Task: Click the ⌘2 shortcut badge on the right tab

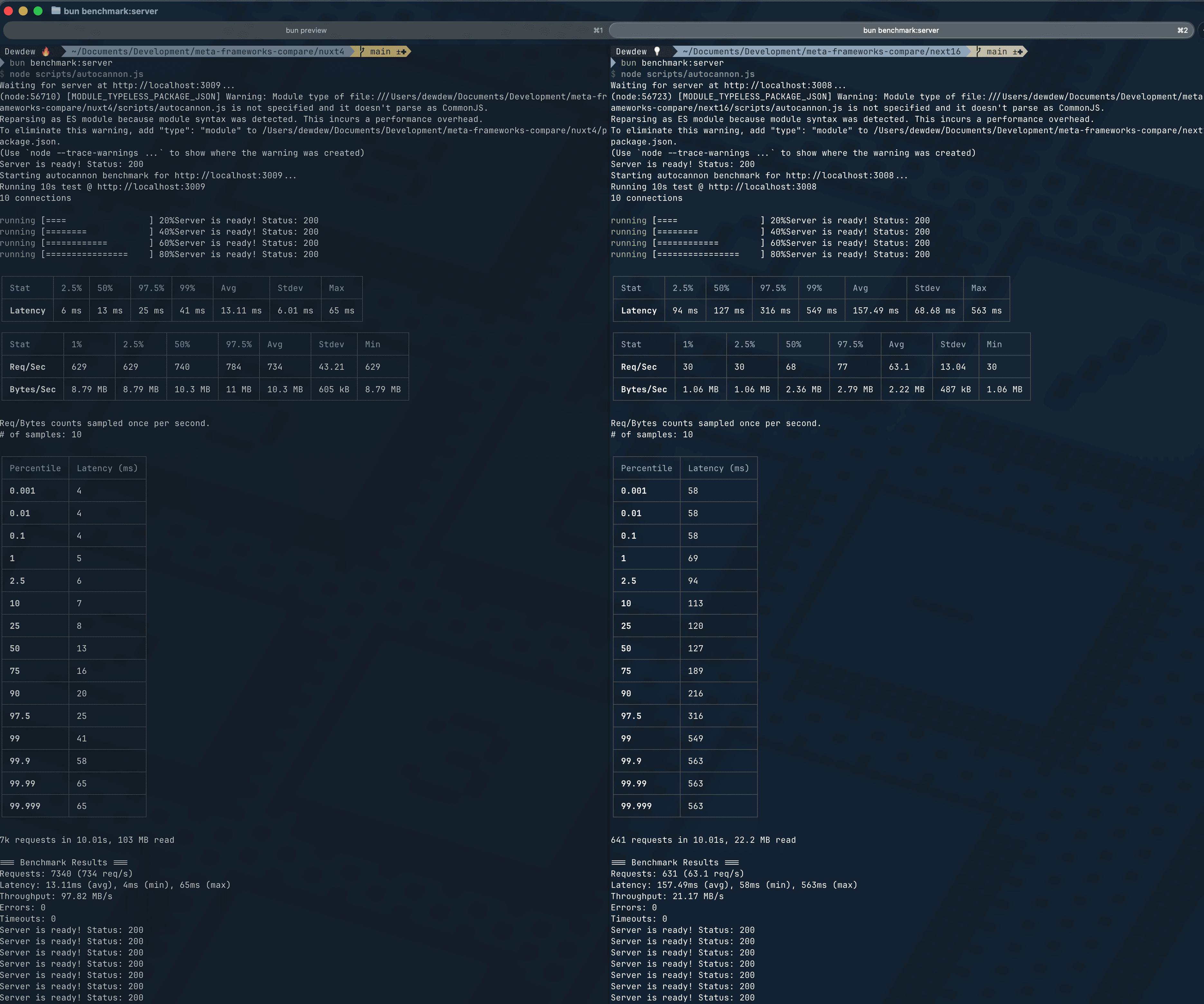Action: [x=1182, y=30]
